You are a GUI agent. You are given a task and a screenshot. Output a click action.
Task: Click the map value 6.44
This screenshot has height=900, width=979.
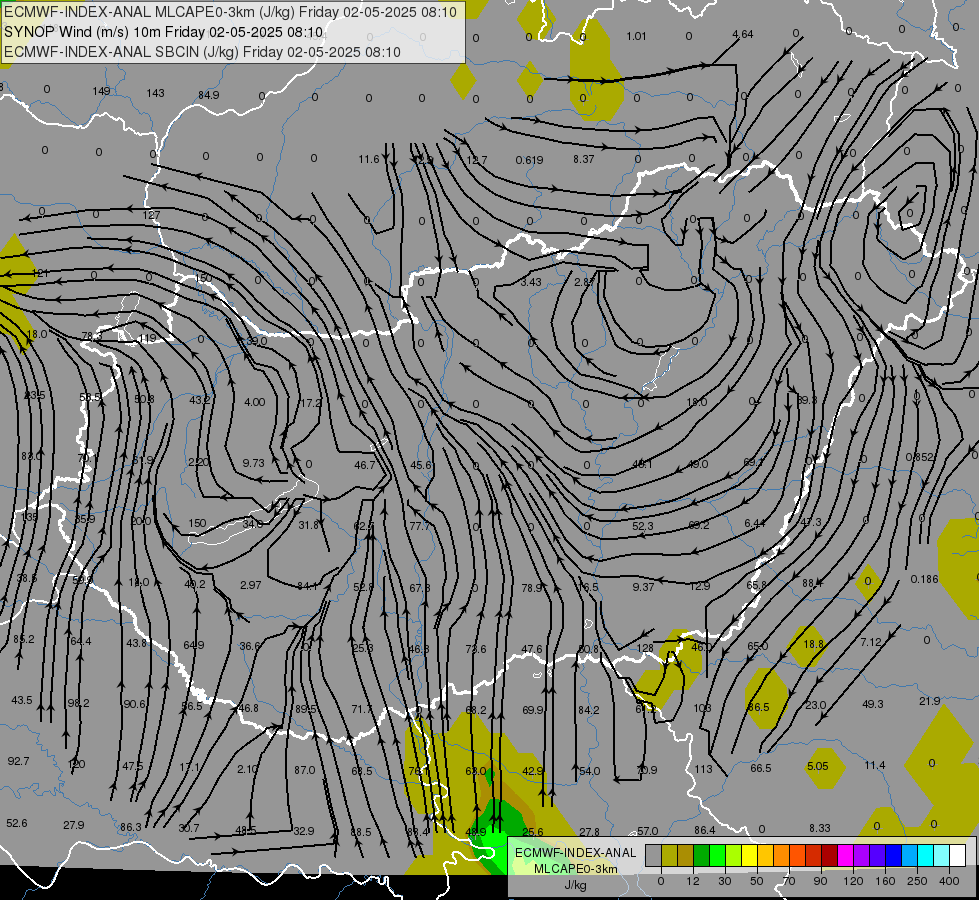755,523
